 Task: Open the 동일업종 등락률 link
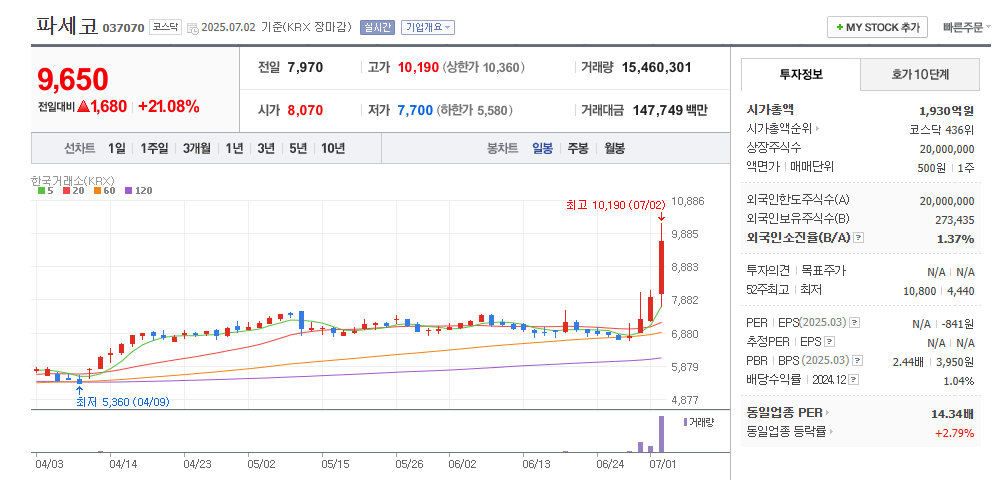790,432
